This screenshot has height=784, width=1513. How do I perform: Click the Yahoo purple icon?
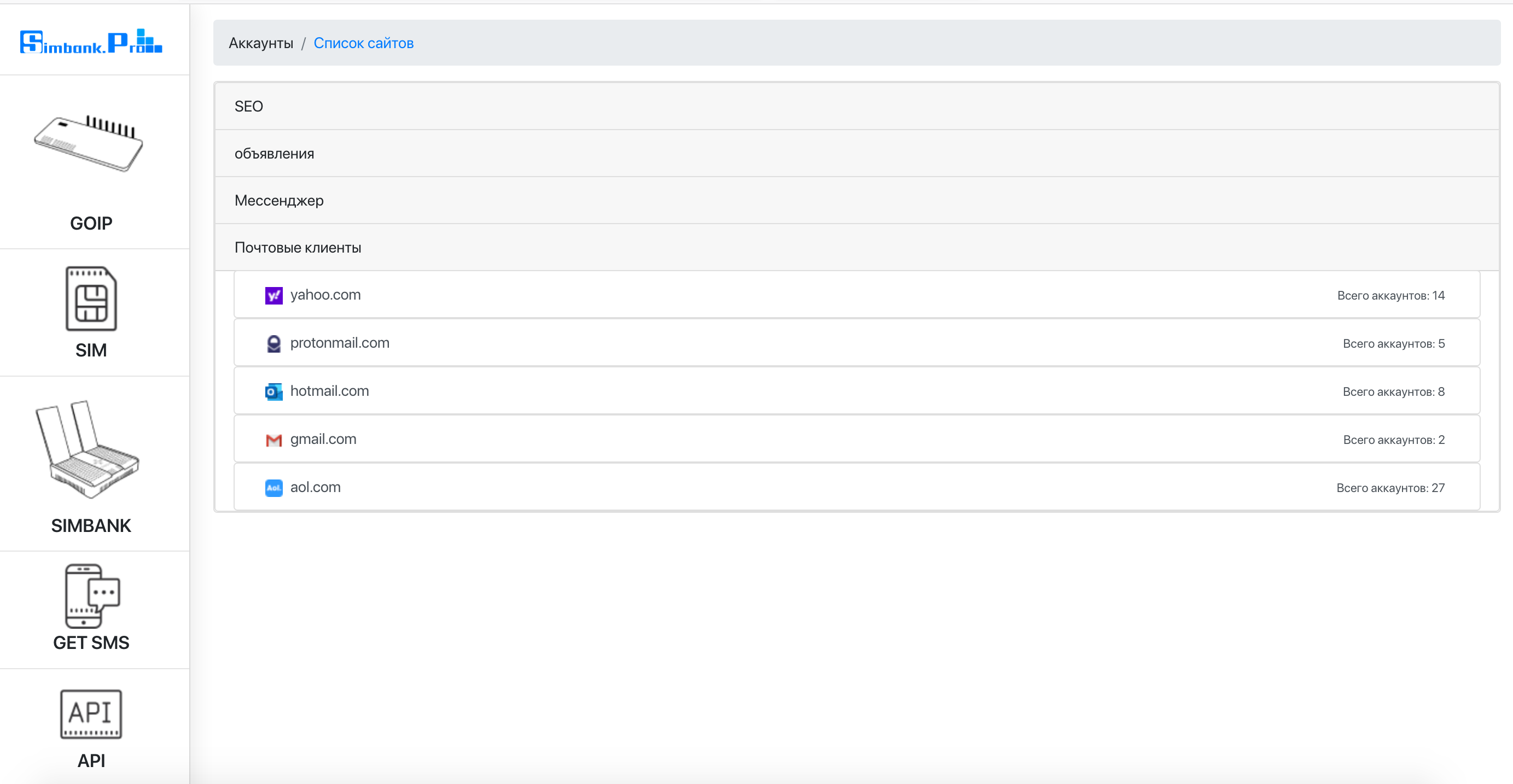pyautogui.click(x=273, y=295)
